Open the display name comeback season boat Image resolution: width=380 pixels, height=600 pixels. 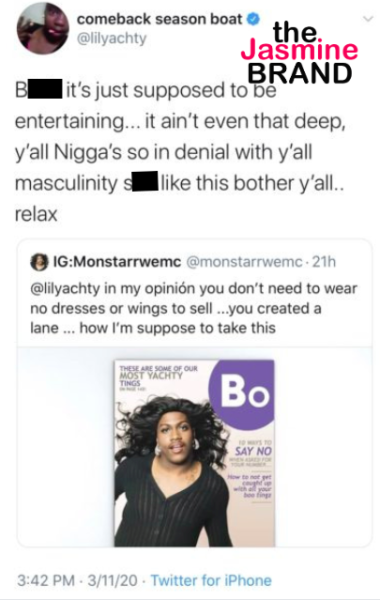click(160, 19)
